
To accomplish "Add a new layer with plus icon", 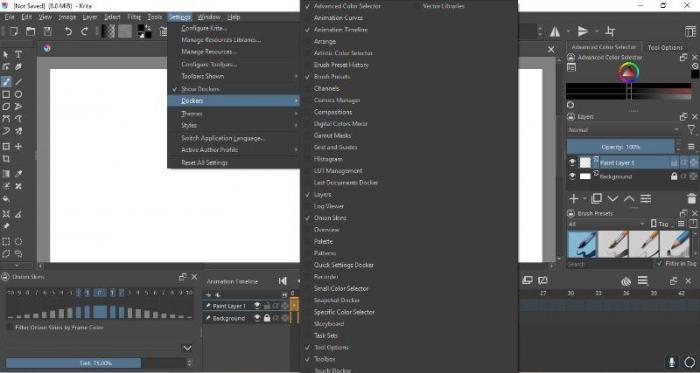I will click(574, 199).
